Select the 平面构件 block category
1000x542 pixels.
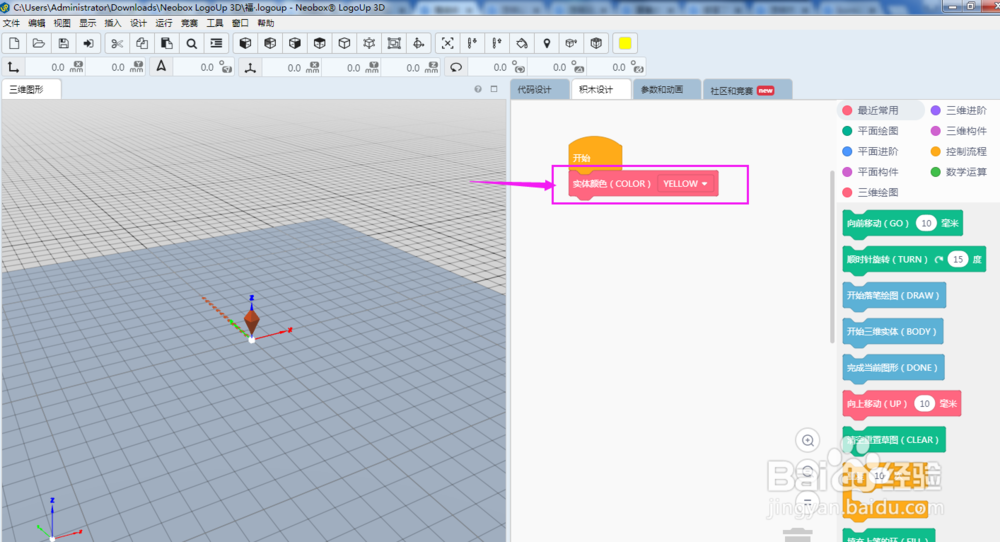pos(870,172)
